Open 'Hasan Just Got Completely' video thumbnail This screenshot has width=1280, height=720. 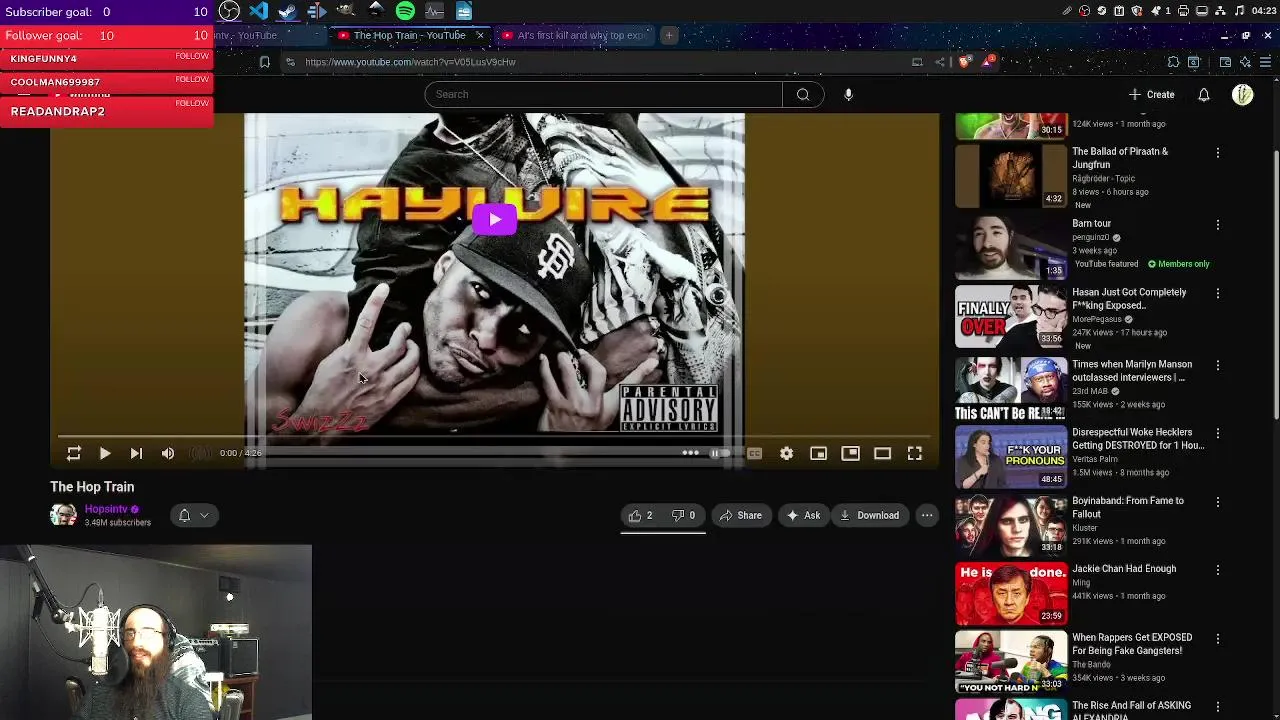(1011, 316)
